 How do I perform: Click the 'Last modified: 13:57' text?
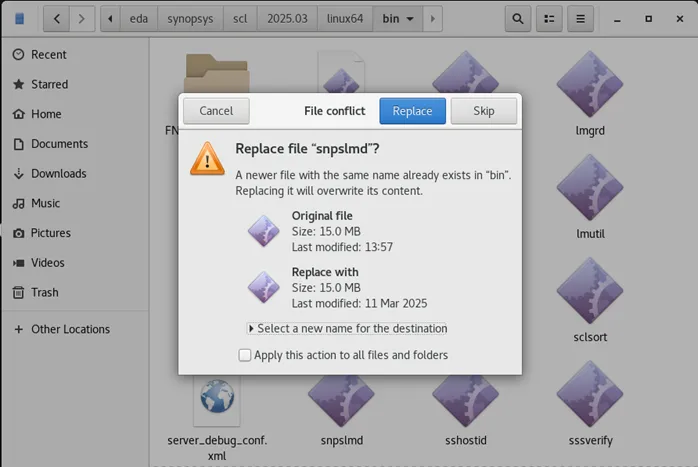pyautogui.click(x=342, y=247)
